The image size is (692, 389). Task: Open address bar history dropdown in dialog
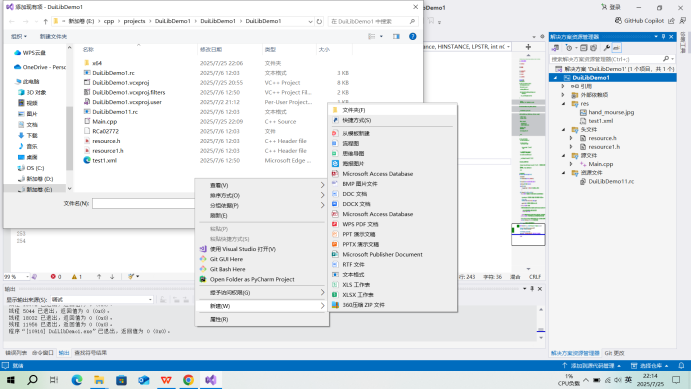click(x=310, y=21)
